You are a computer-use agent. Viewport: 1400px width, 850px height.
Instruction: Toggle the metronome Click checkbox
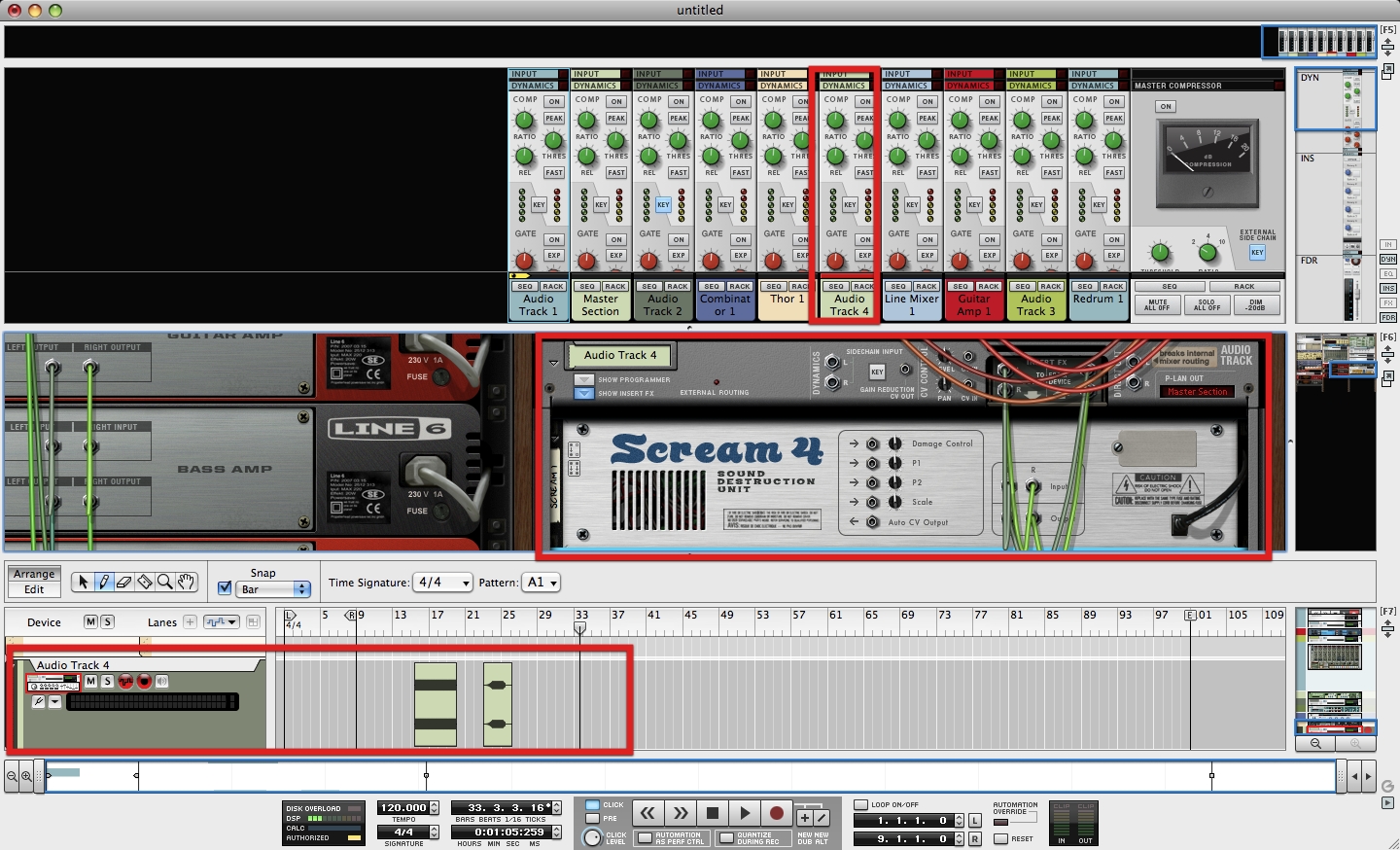tap(592, 805)
